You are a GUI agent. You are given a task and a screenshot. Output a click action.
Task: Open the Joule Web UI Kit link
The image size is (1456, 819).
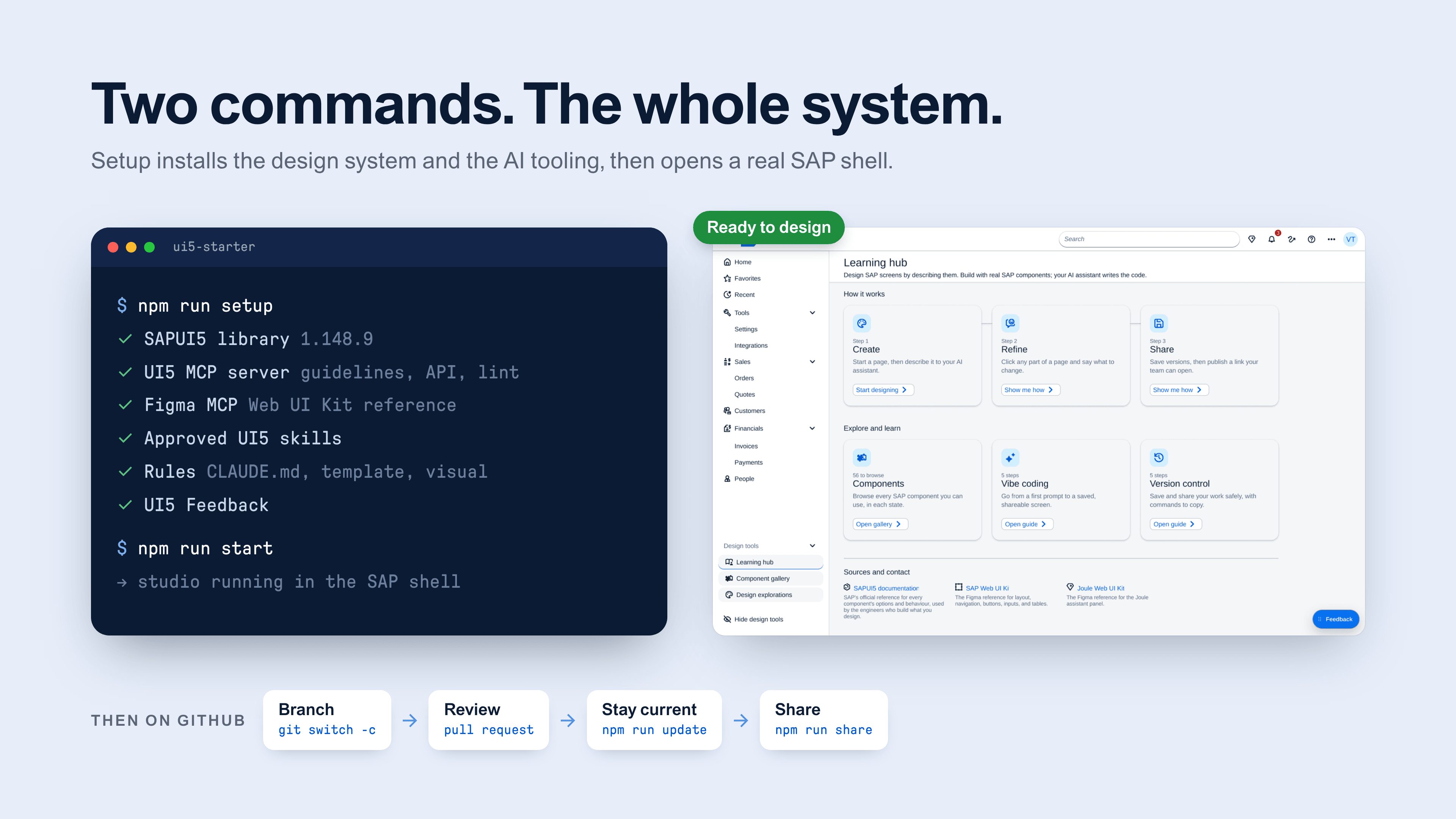click(x=1100, y=588)
